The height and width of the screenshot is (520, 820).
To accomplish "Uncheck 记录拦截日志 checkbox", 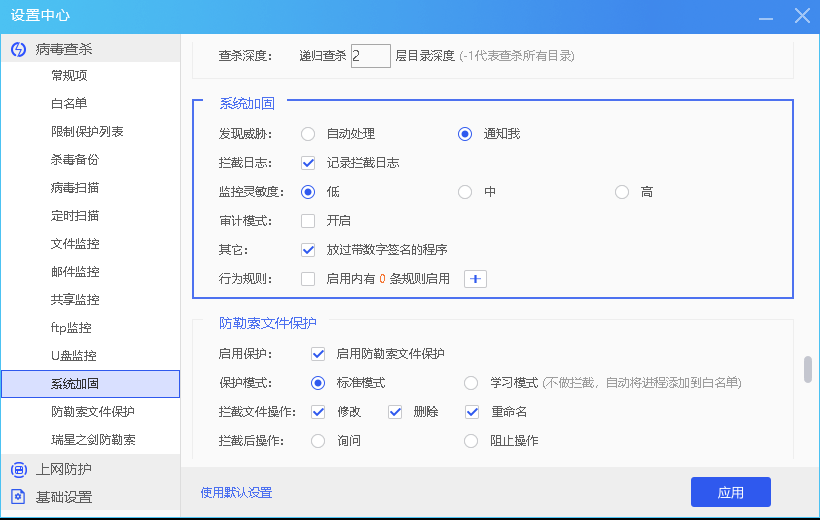I will (x=308, y=163).
